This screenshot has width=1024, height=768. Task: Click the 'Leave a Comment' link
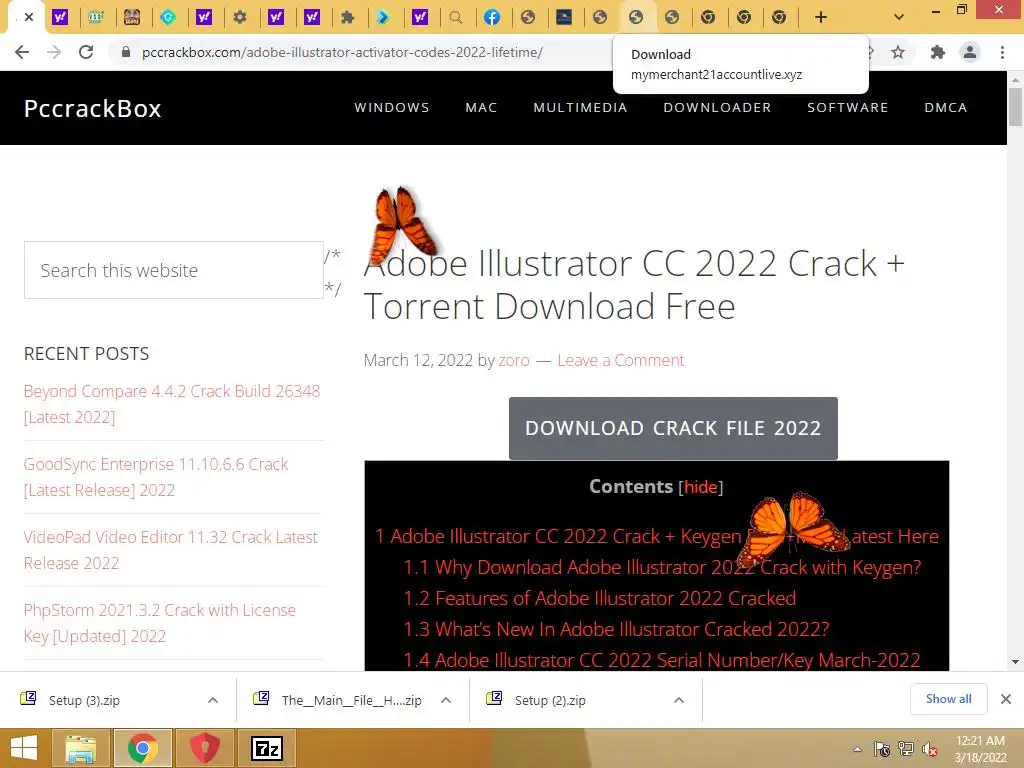620,360
